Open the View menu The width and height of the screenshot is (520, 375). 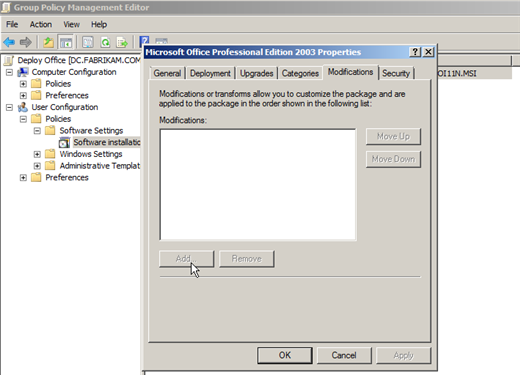(x=71, y=24)
